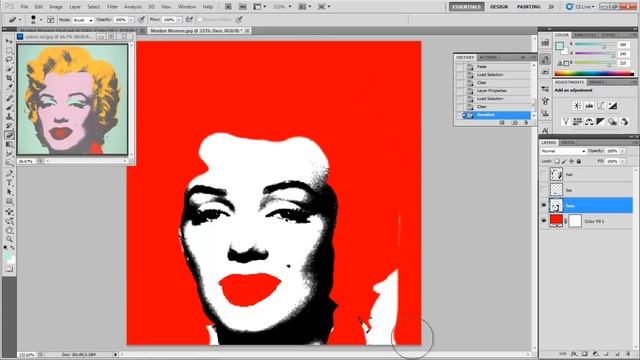
Task: Open CS Live menu
Action: [x=580, y=7]
